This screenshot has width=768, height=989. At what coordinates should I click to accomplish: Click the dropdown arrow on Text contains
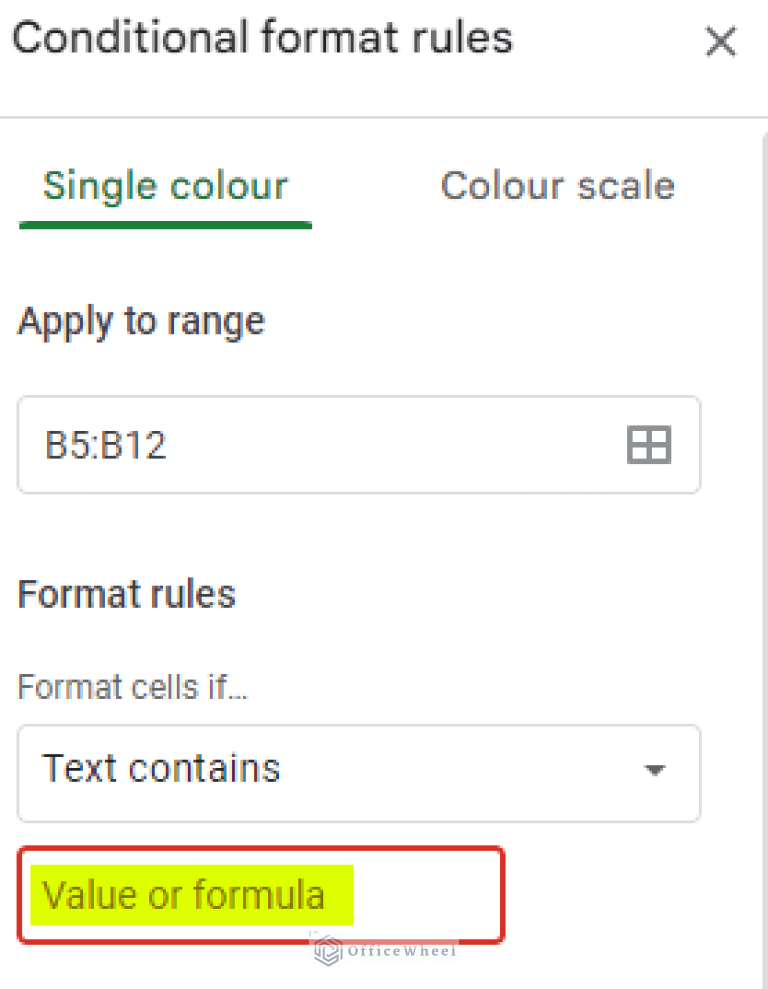point(654,772)
